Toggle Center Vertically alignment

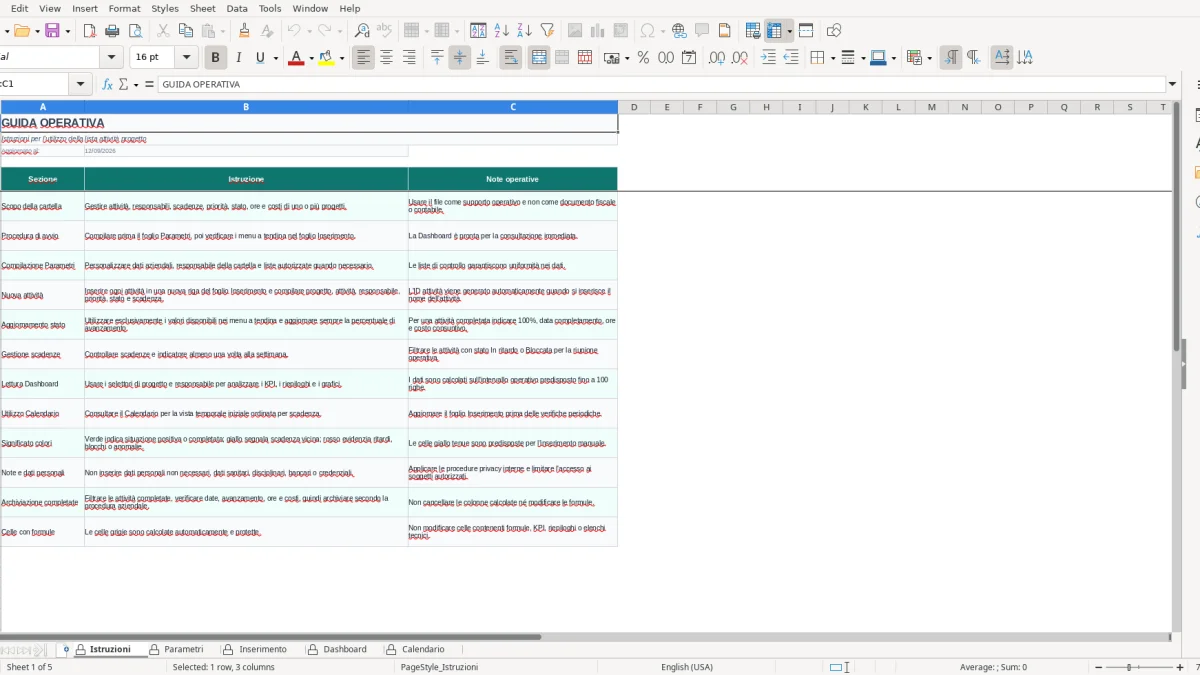coord(460,58)
